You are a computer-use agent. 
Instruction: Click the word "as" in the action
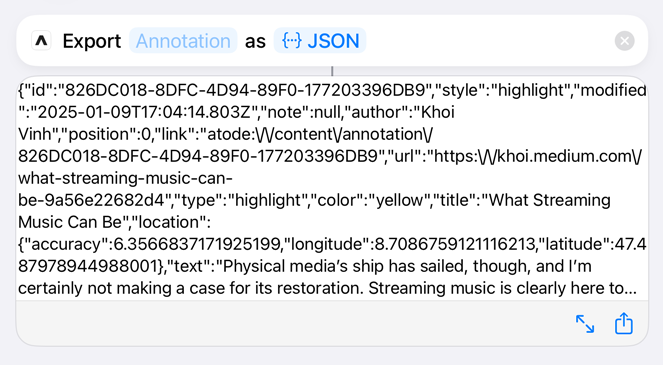click(x=255, y=42)
